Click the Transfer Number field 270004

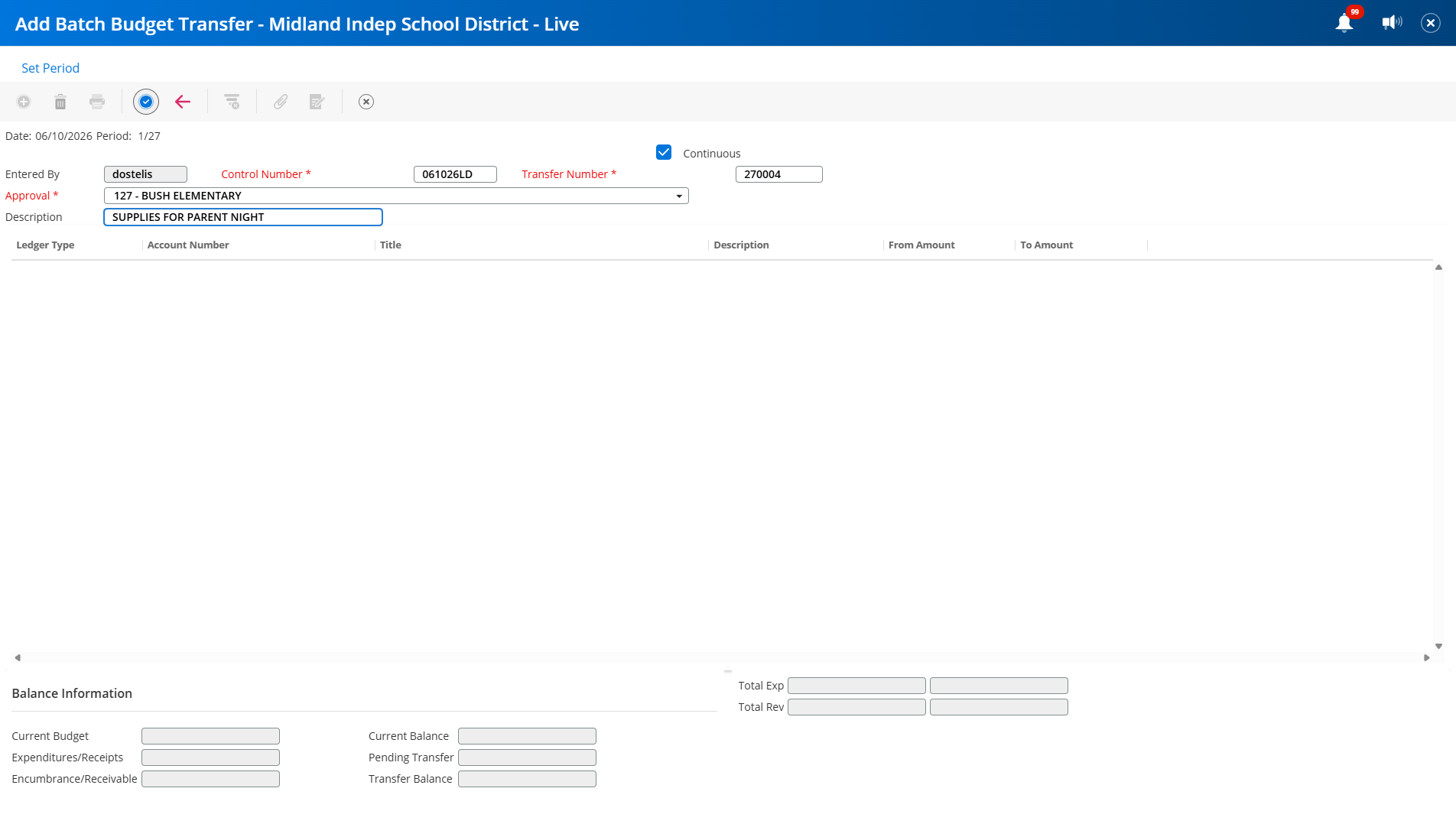(778, 174)
